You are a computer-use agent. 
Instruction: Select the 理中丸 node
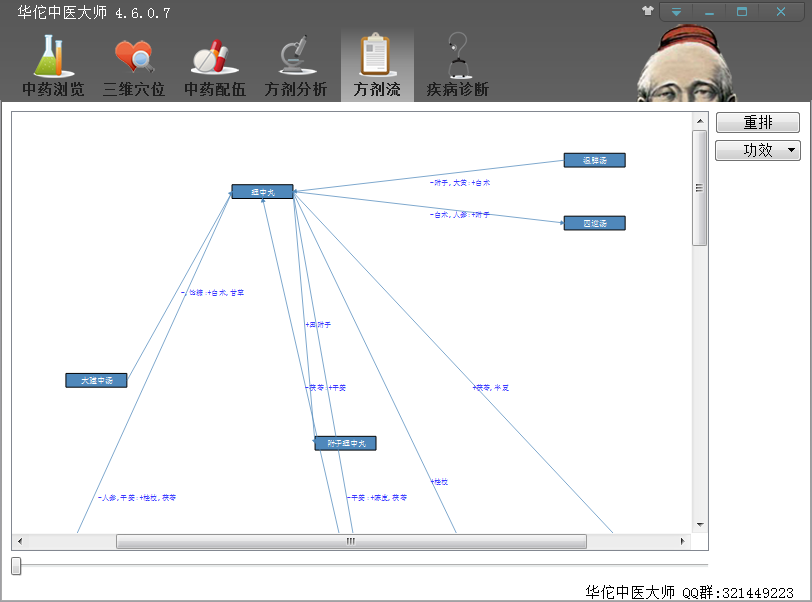coord(262,191)
